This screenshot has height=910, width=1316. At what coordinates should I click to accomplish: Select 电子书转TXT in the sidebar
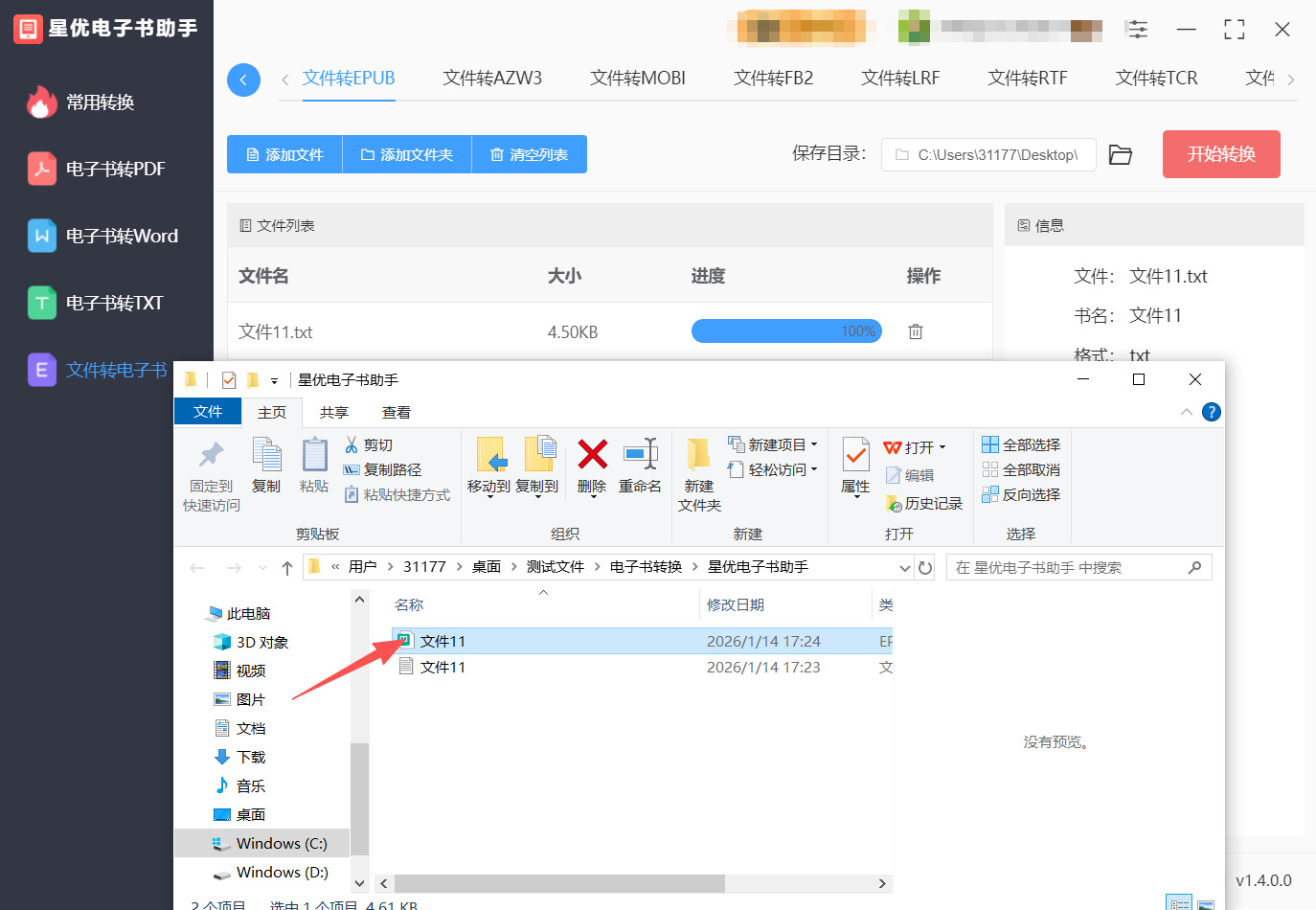(96, 304)
